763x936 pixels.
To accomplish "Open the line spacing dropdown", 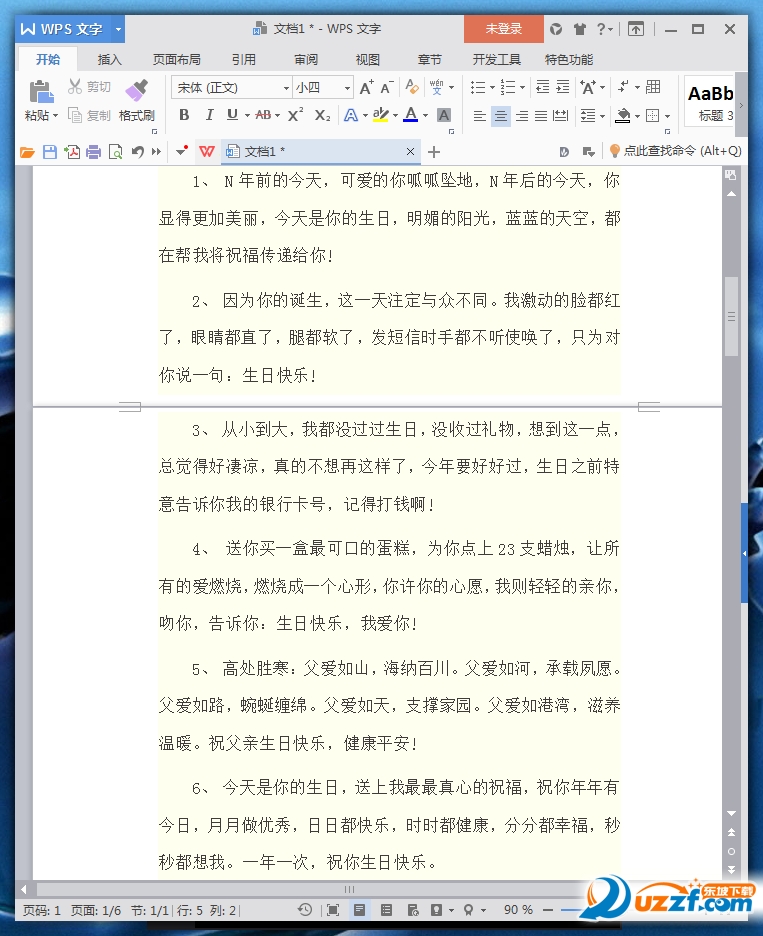I will (x=593, y=115).
